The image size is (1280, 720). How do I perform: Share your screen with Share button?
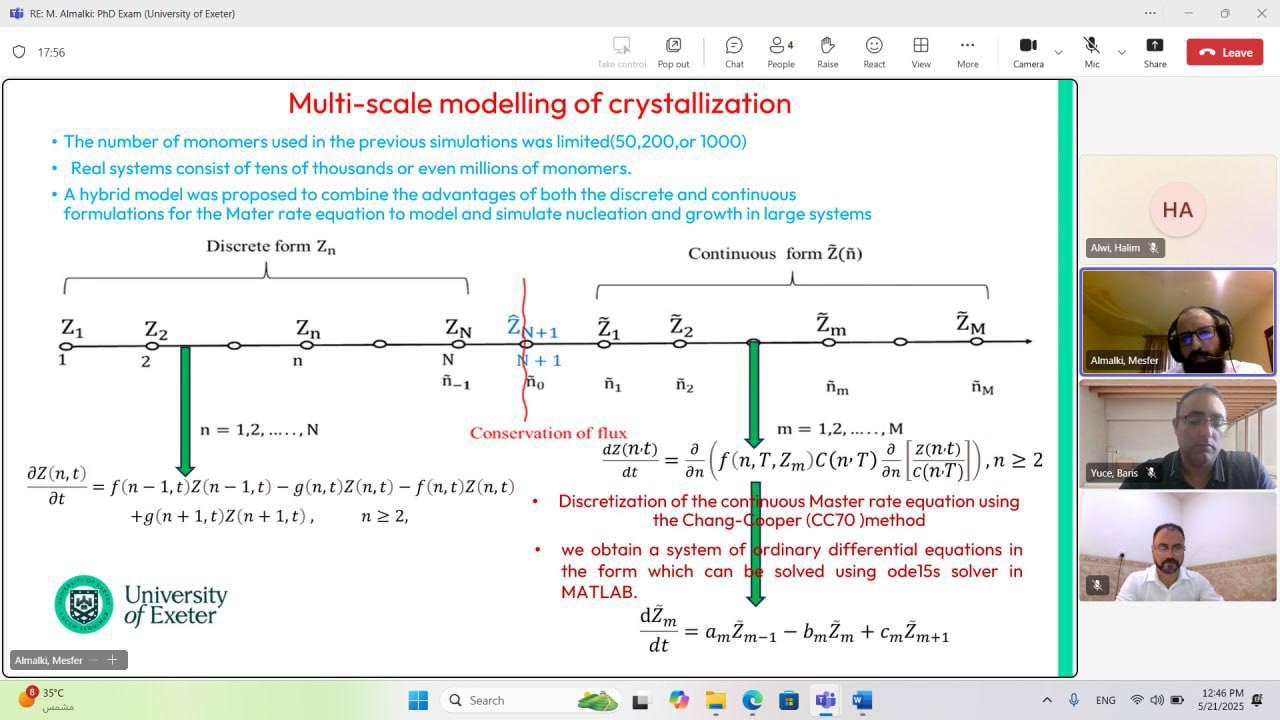(1155, 52)
